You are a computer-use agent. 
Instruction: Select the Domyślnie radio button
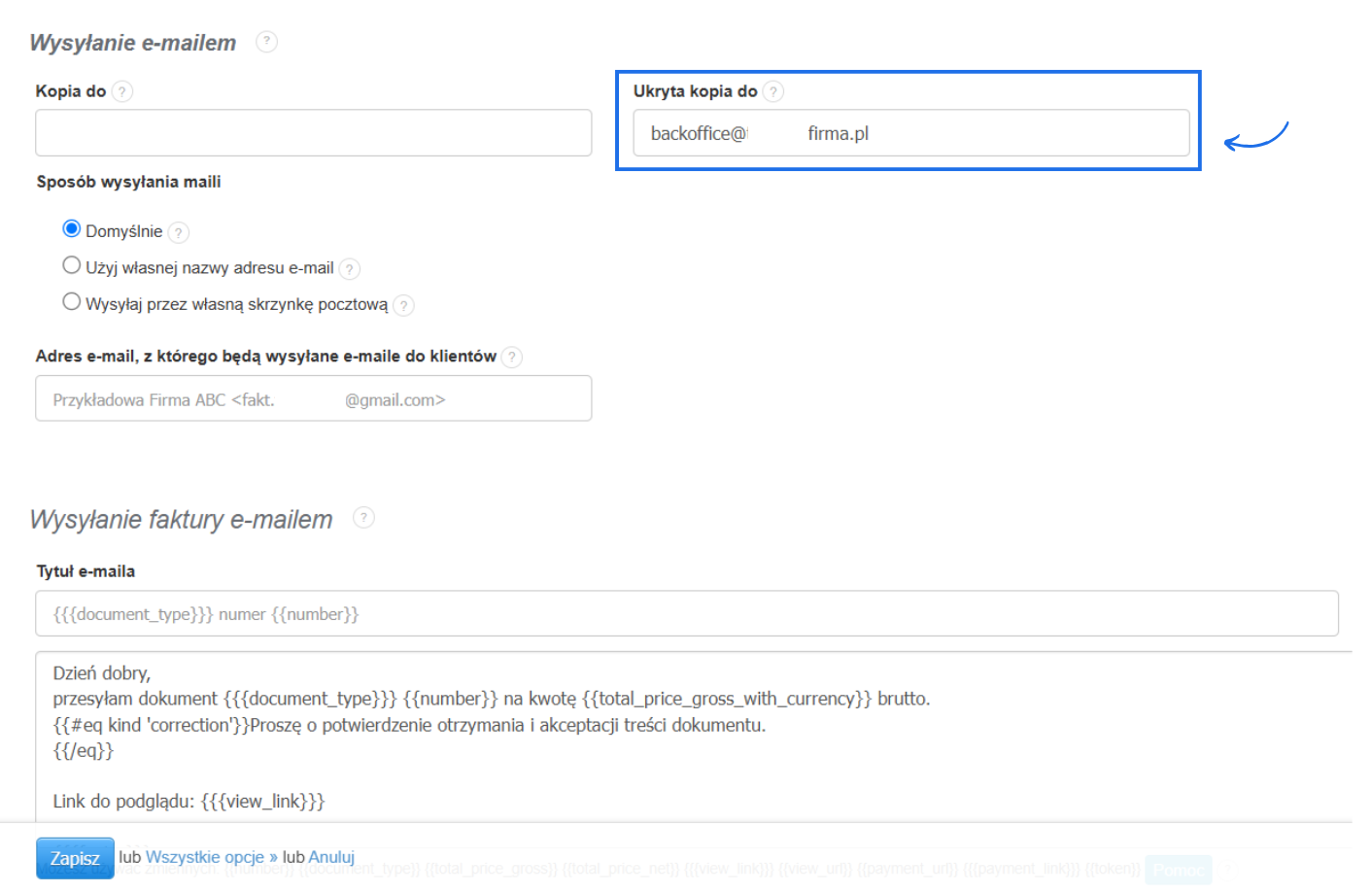[x=71, y=228]
